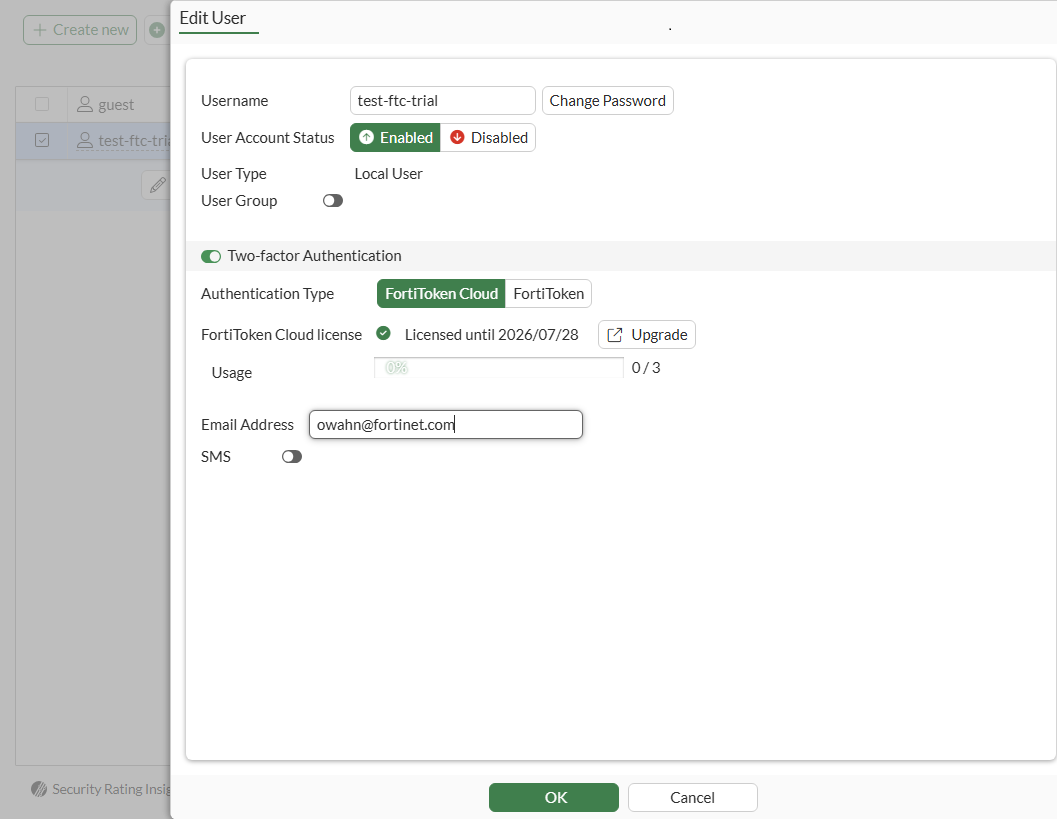Click the green plus icon beside Create new
1057x819 pixels.
click(157, 30)
